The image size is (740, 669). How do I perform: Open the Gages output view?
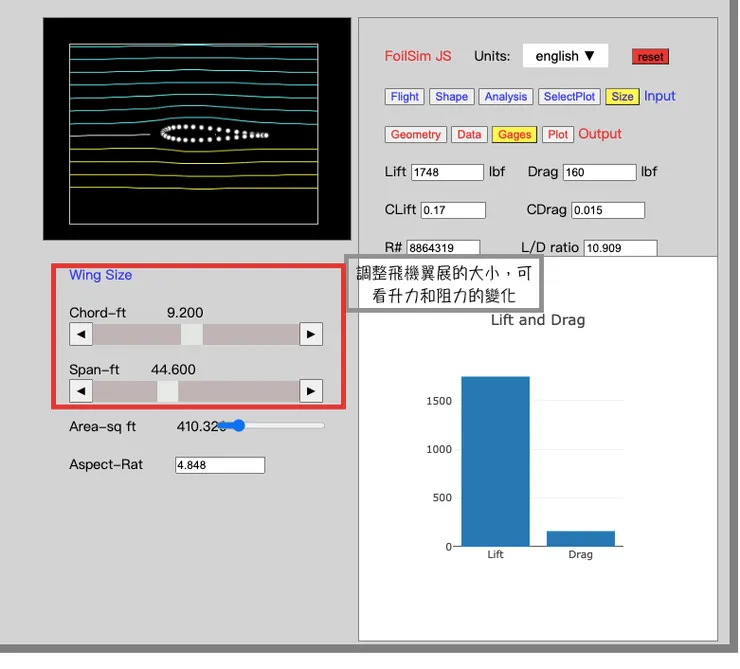pos(514,134)
